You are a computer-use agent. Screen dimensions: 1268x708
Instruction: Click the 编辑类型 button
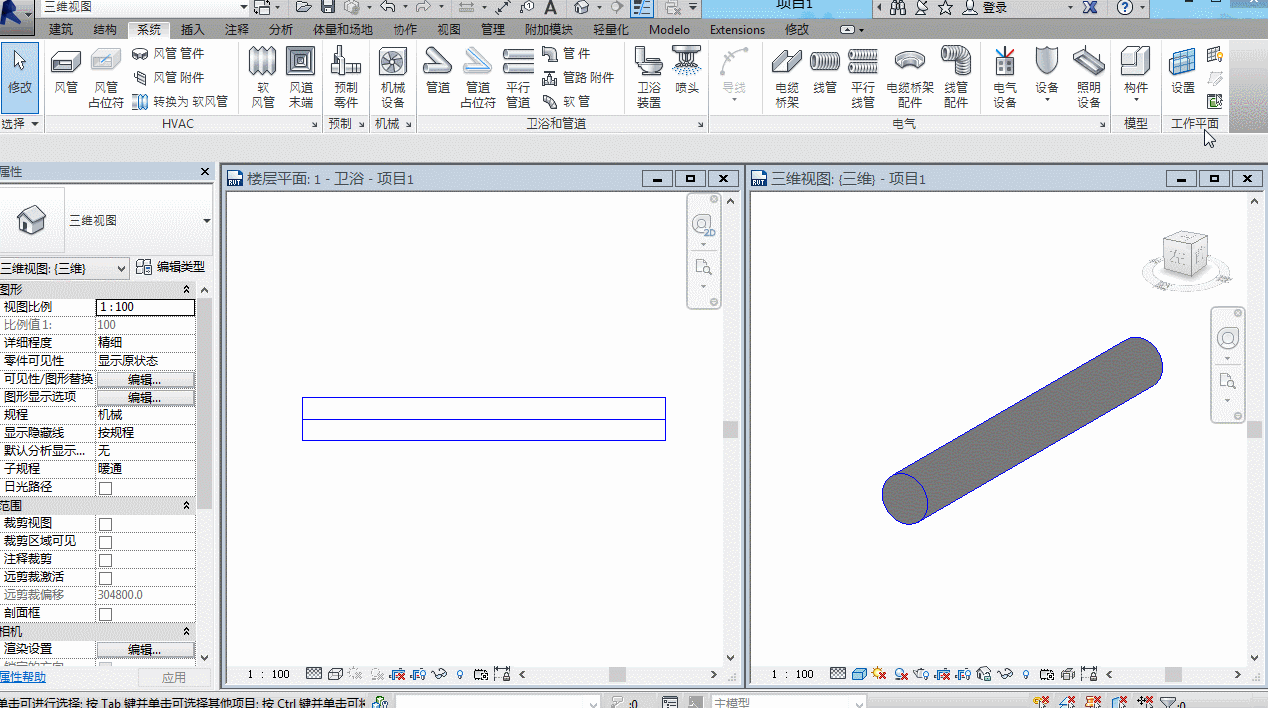[x=171, y=267]
